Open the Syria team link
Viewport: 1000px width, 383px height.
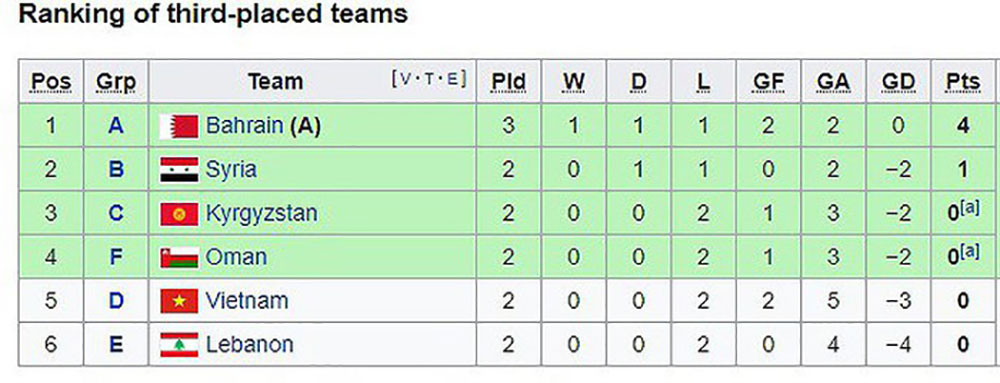231,170
